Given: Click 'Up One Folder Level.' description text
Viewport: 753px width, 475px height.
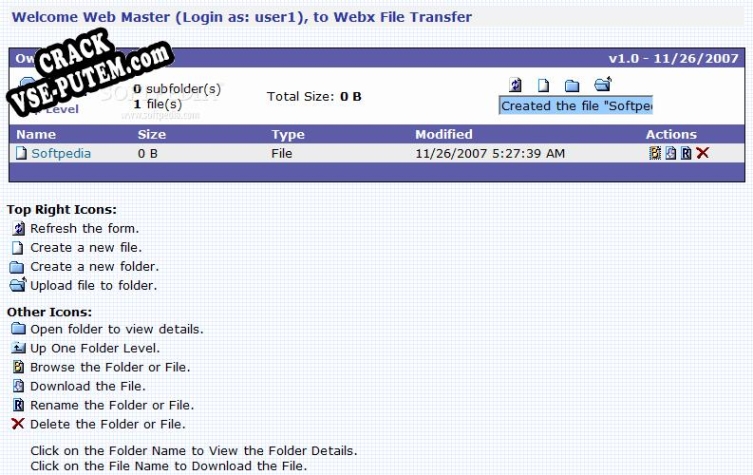Looking at the screenshot, I should tap(95, 348).
